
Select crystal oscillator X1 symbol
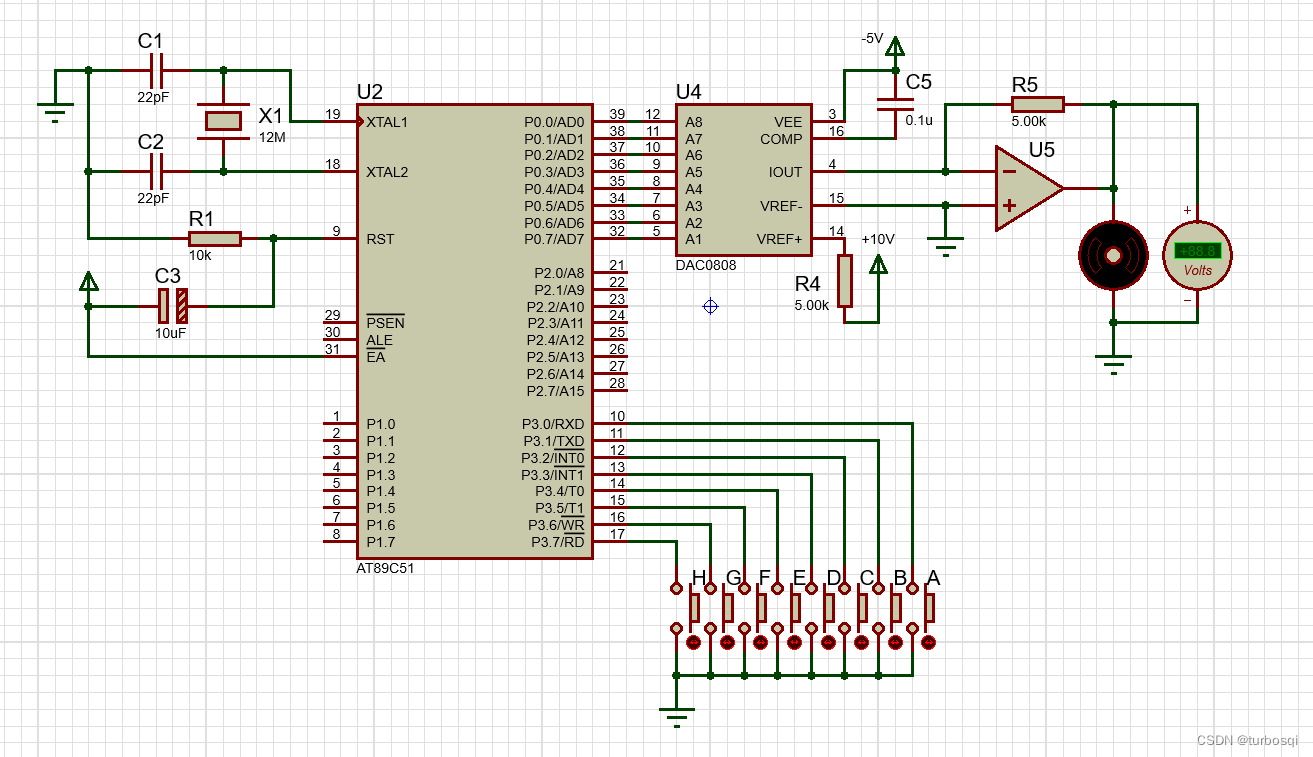tap(222, 121)
